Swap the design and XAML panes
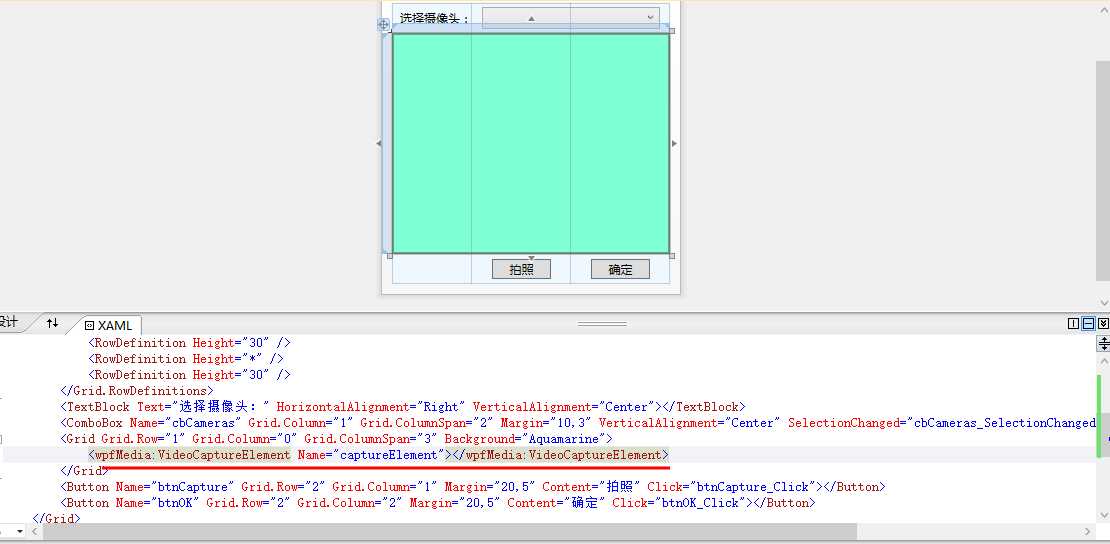The width and height of the screenshot is (1110, 544). point(52,323)
